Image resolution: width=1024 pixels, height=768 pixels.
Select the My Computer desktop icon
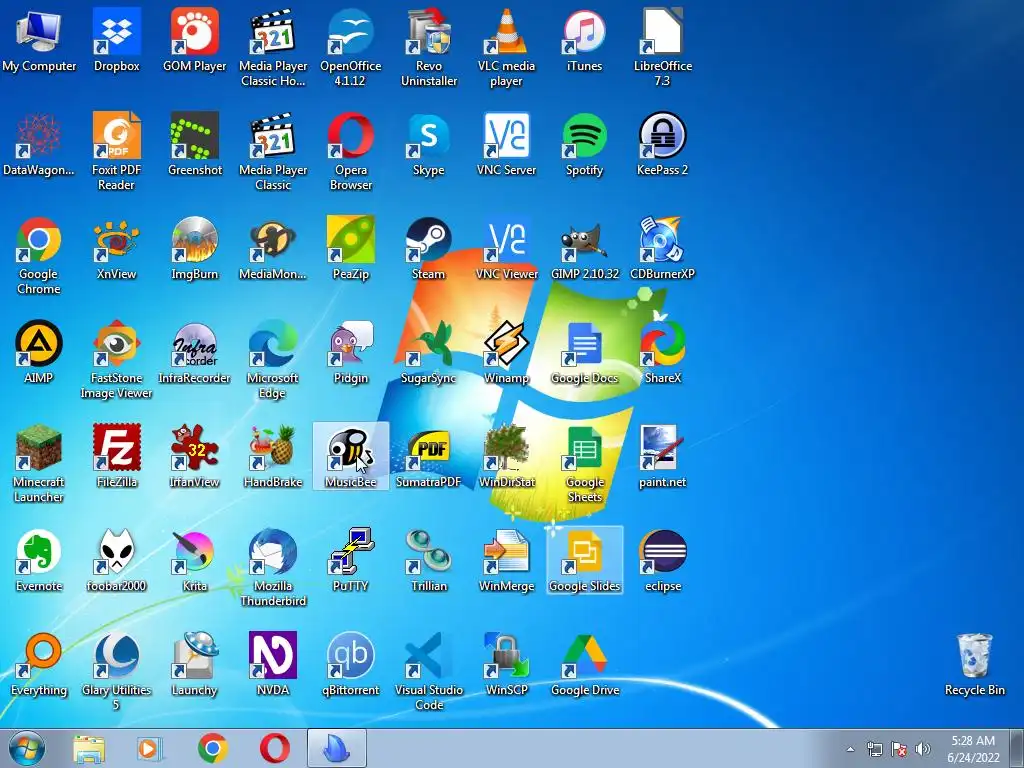(39, 40)
